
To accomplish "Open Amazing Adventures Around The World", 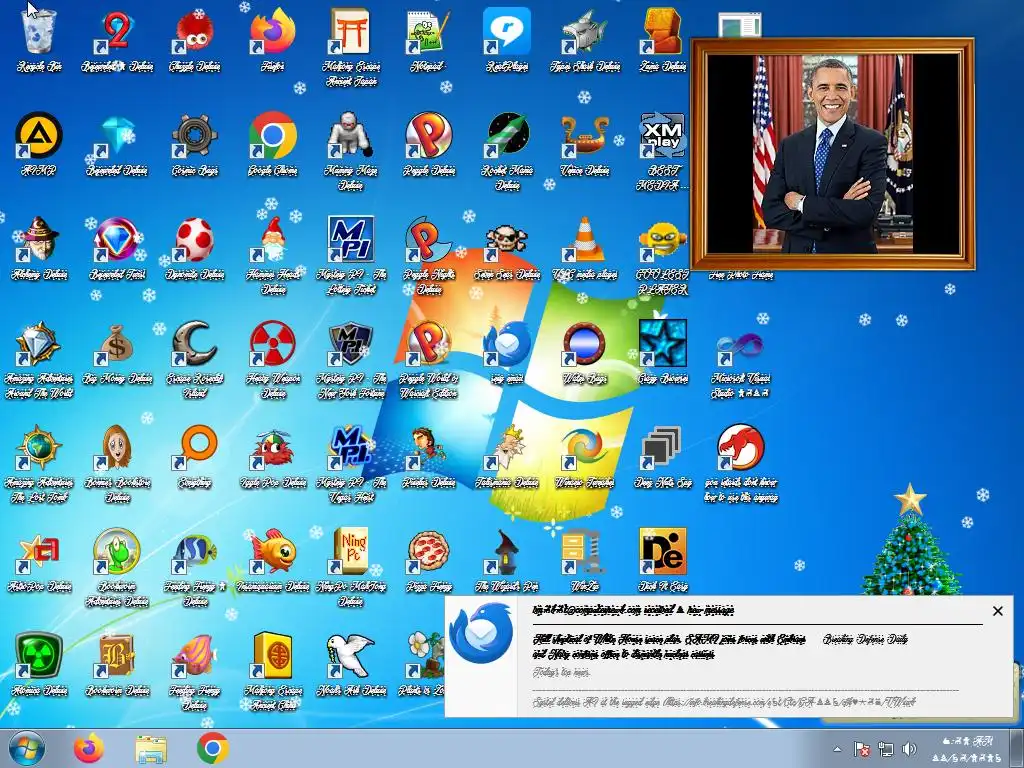I will (39, 343).
